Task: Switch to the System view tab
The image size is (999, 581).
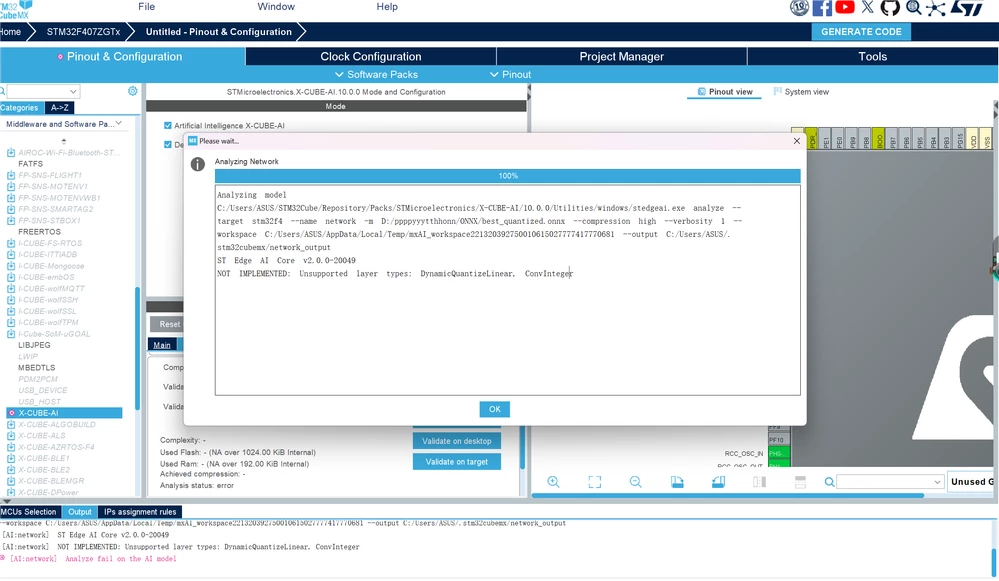Action: click(x=801, y=92)
